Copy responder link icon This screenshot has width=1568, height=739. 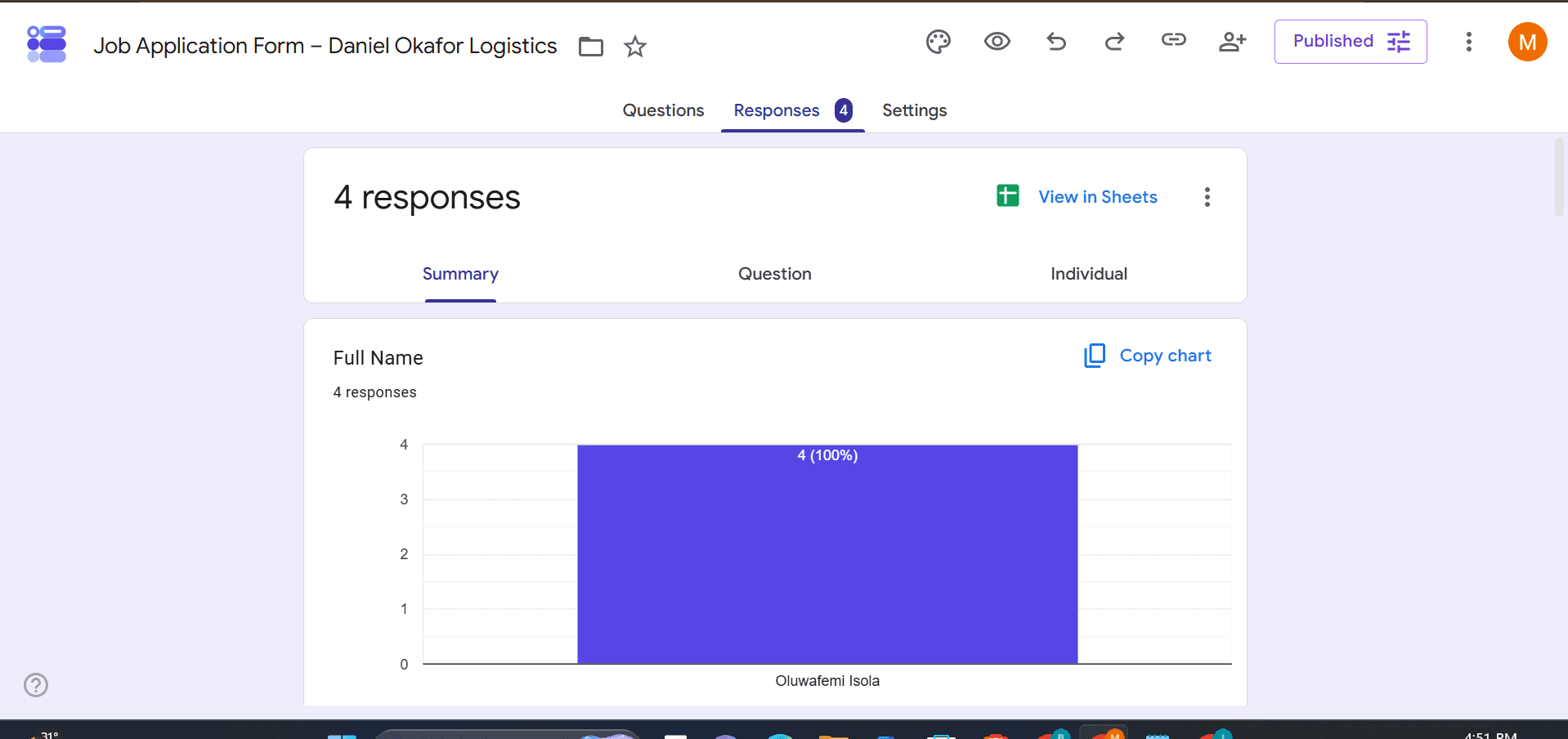1174,40
